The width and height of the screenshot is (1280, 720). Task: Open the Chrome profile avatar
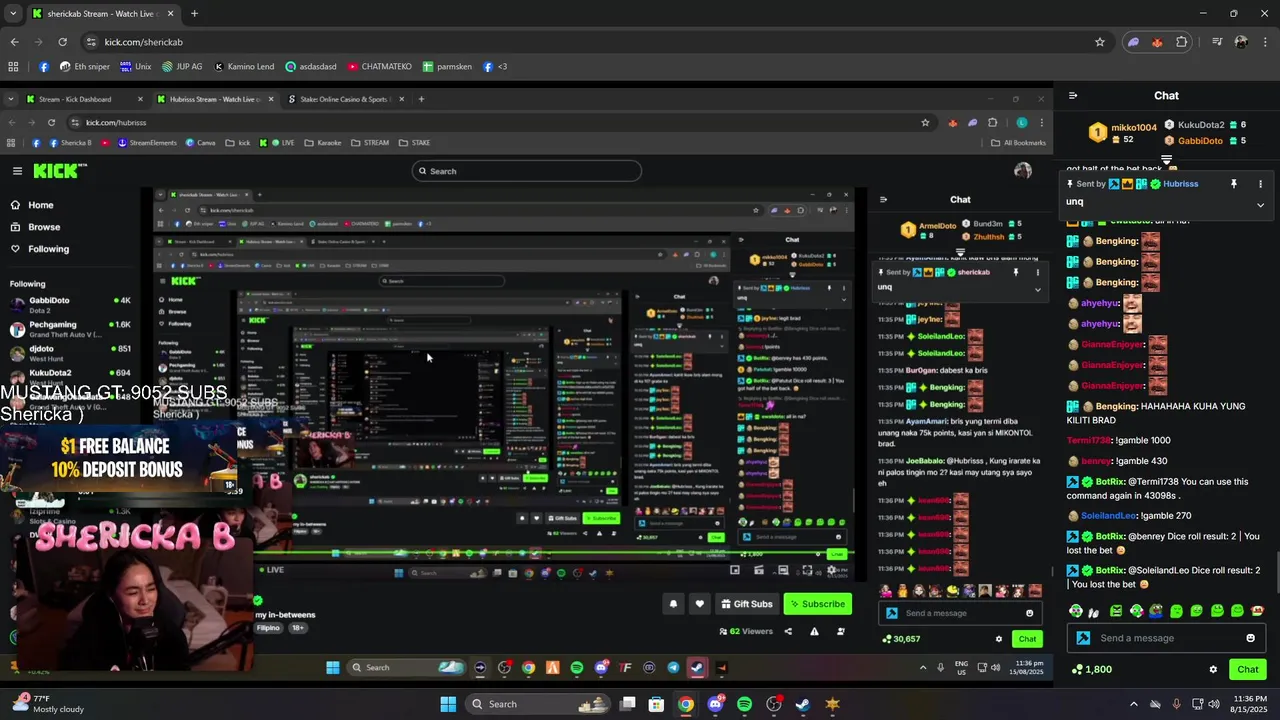tap(1241, 42)
